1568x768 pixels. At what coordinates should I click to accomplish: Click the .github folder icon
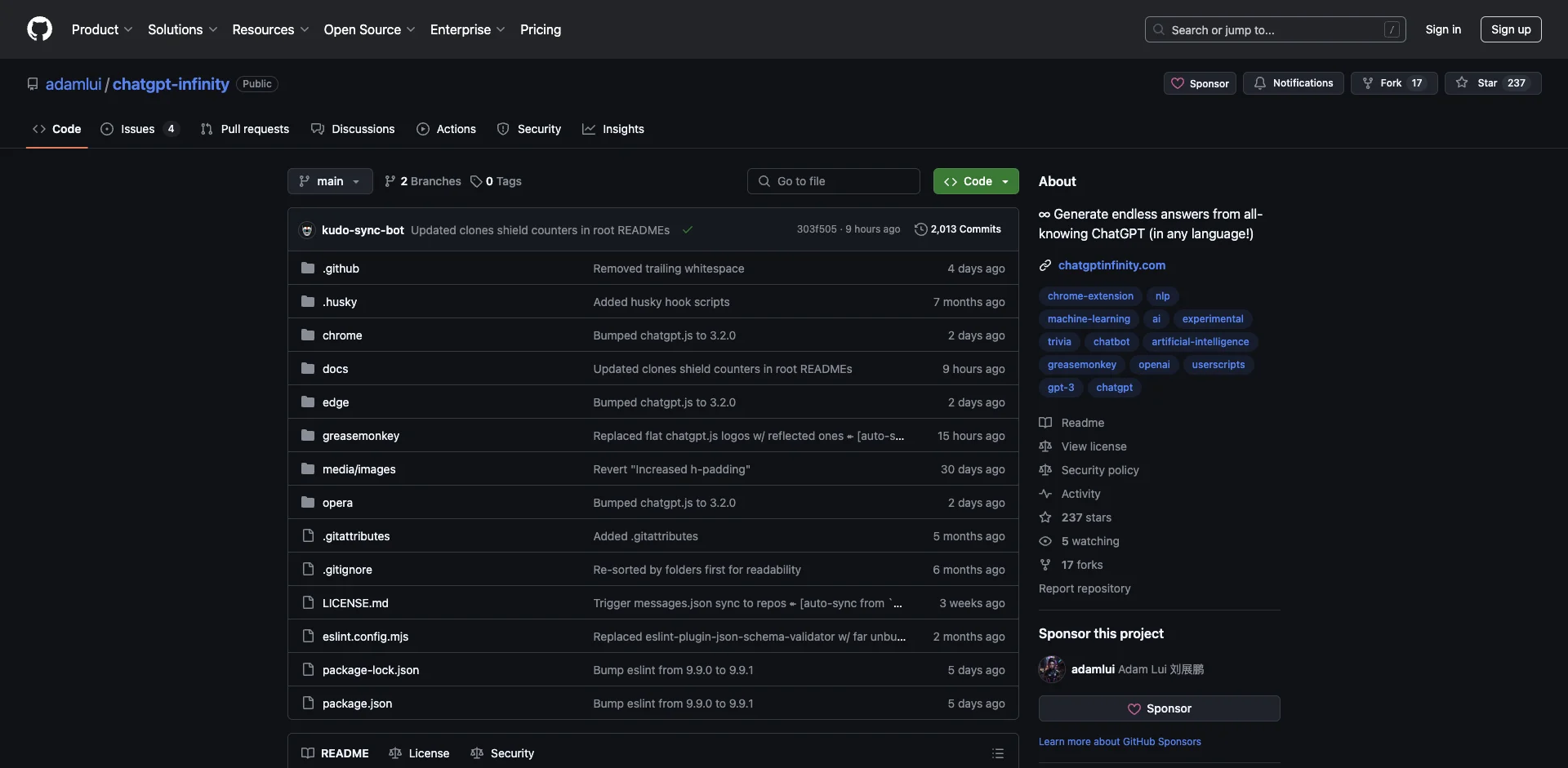tap(308, 268)
